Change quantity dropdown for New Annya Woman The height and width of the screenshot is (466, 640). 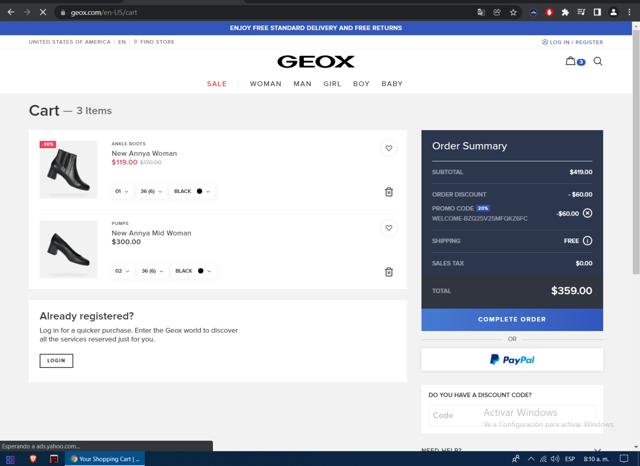coord(122,191)
